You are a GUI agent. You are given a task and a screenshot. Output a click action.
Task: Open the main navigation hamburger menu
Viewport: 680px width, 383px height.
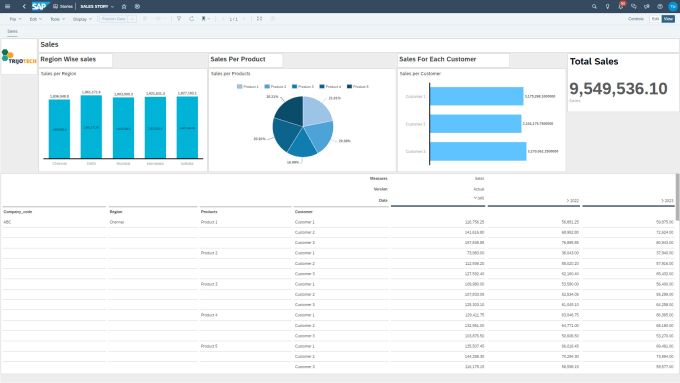pos(7,7)
